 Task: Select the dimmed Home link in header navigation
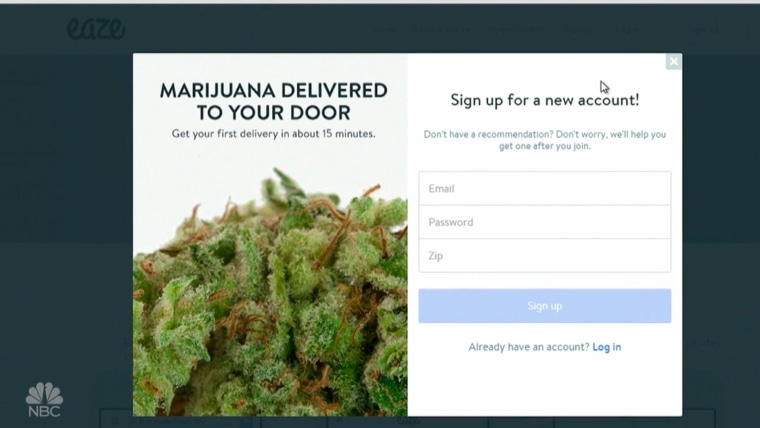(386, 30)
